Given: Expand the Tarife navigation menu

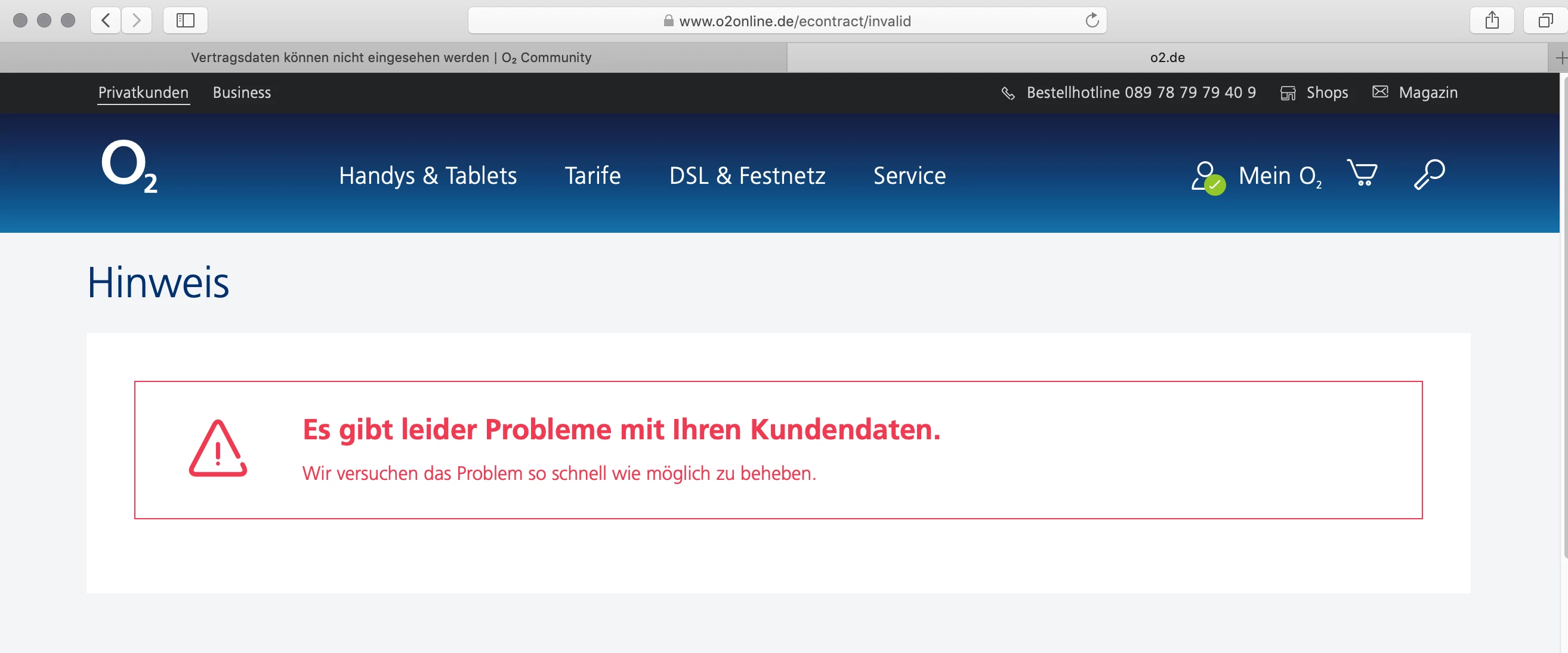Looking at the screenshot, I should [592, 175].
